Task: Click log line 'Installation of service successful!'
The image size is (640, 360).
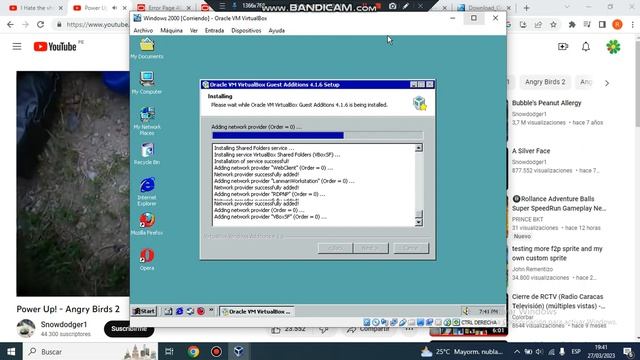Action: click(x=252, y=161)
